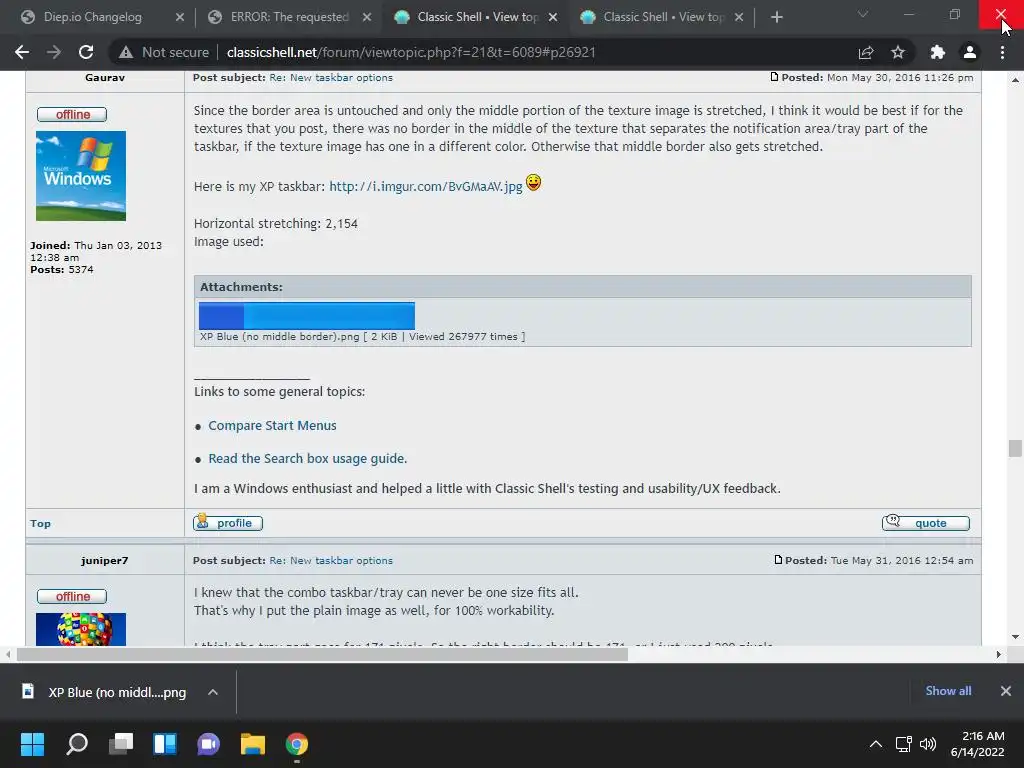
Task: Close the downloads bar
Action: (x=1006, y=691)
